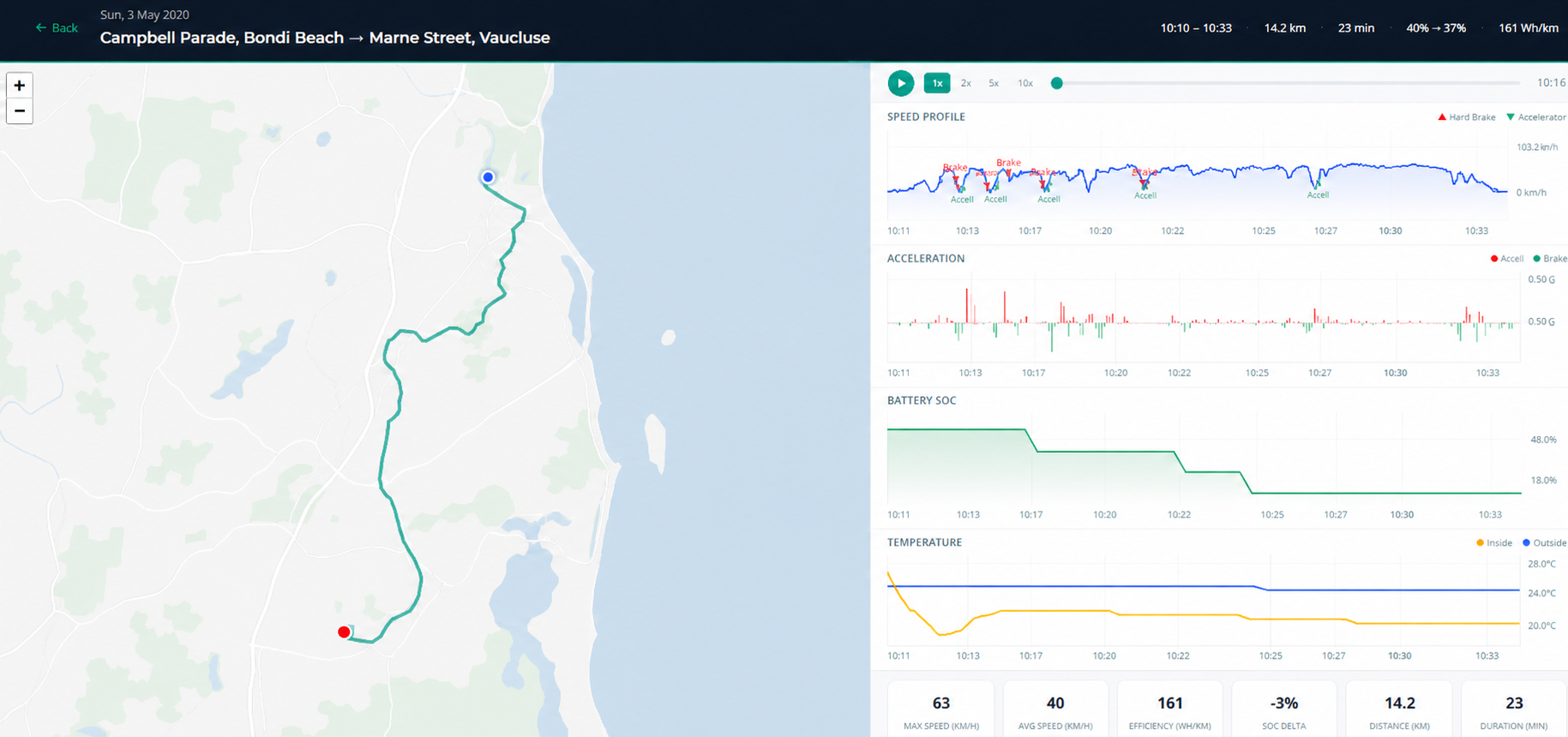
Task: Click the 24.0°C temperature axis label
Action: coord(1541,593)
